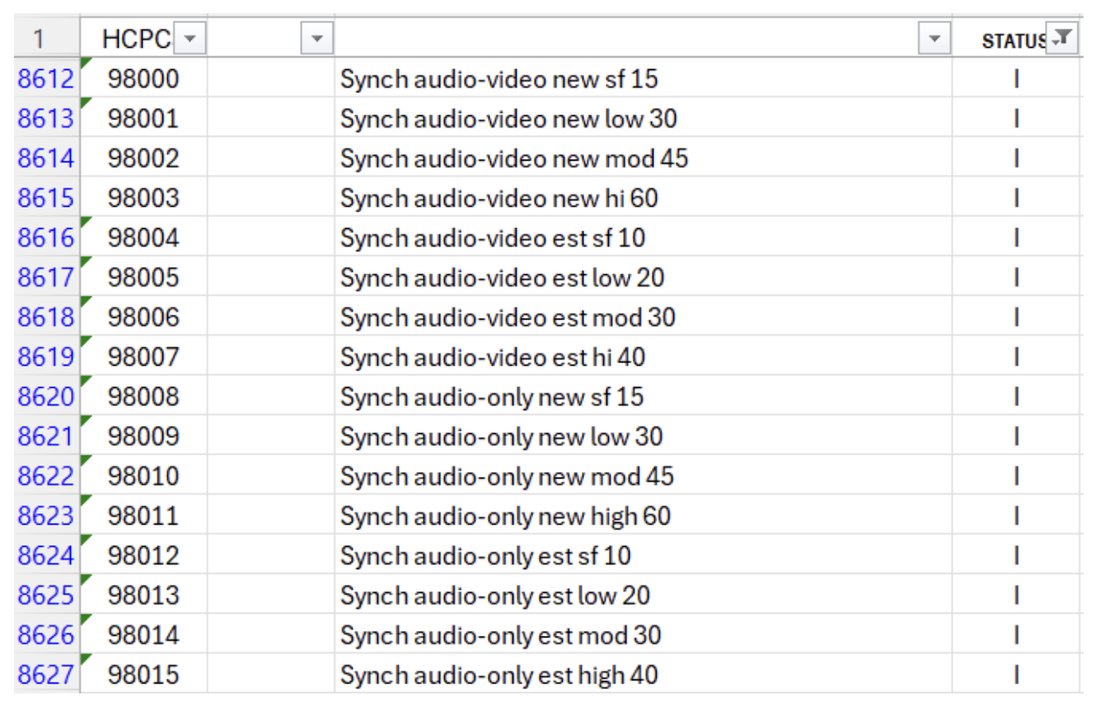Image resolution: width=1100 pixels, height=714 pixels.
Task: Select cell with code 98004
Action: tap(144, 238)
